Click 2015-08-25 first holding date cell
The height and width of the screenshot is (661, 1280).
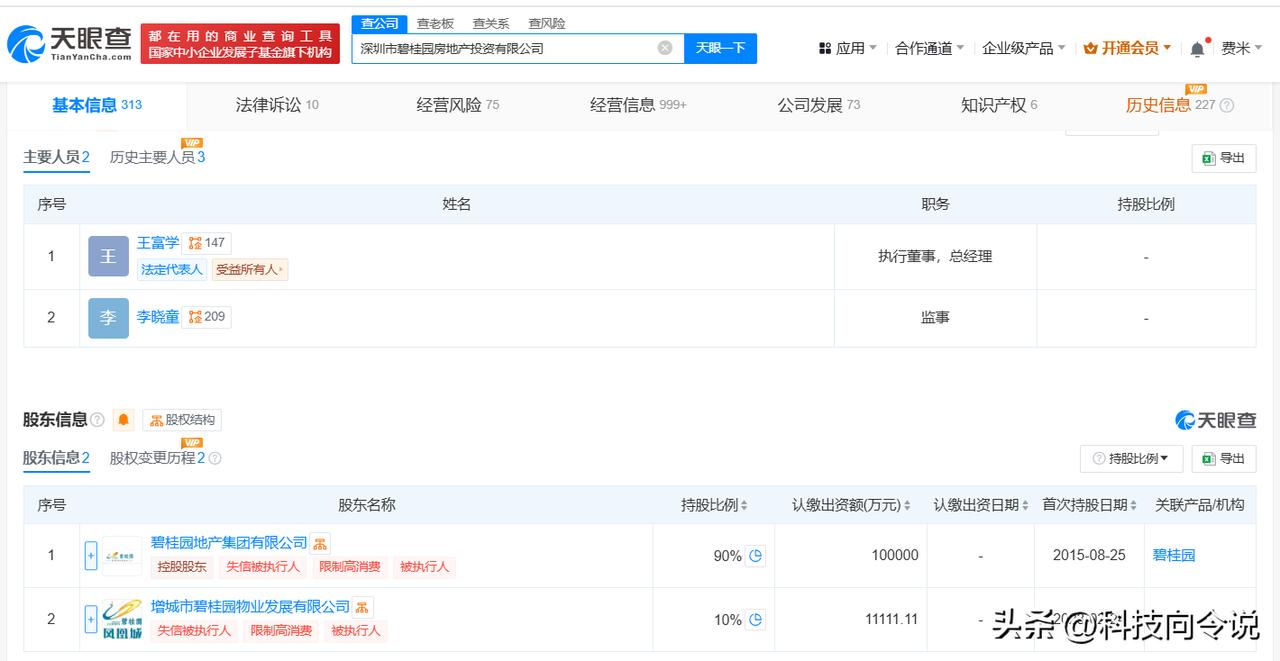point(1089,555)
